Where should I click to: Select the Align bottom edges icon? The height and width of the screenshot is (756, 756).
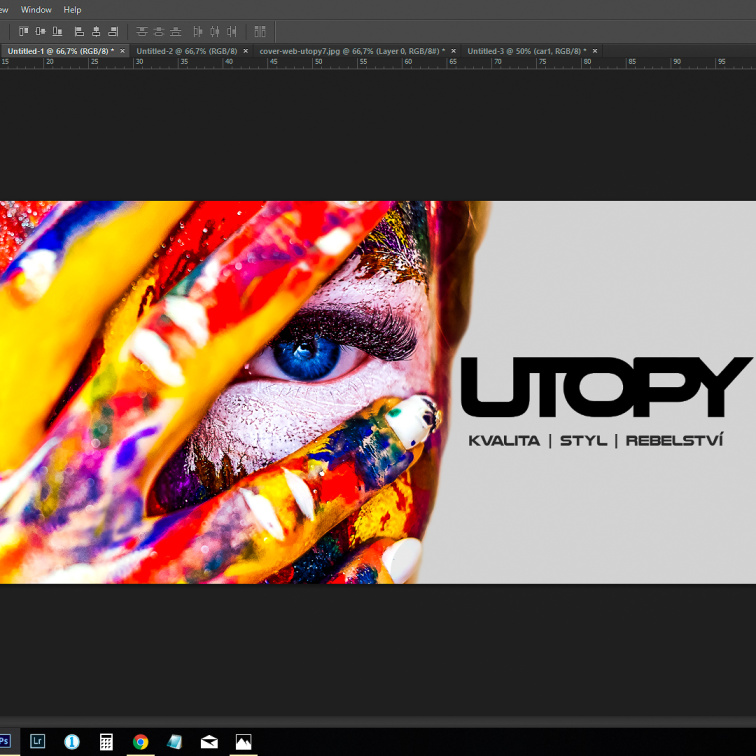pos(57,32)
